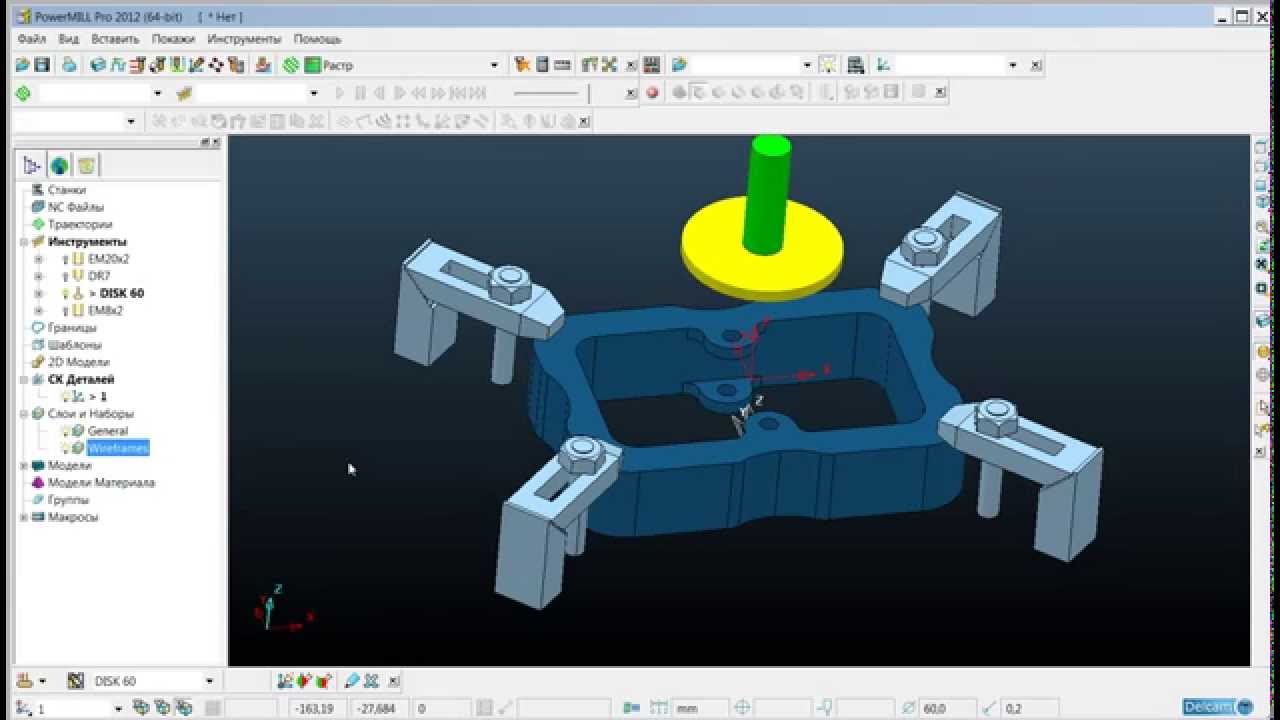Click the yellow tool icon on the simulation toolbar
This screenshot has width=1280, height=720.
183,93
